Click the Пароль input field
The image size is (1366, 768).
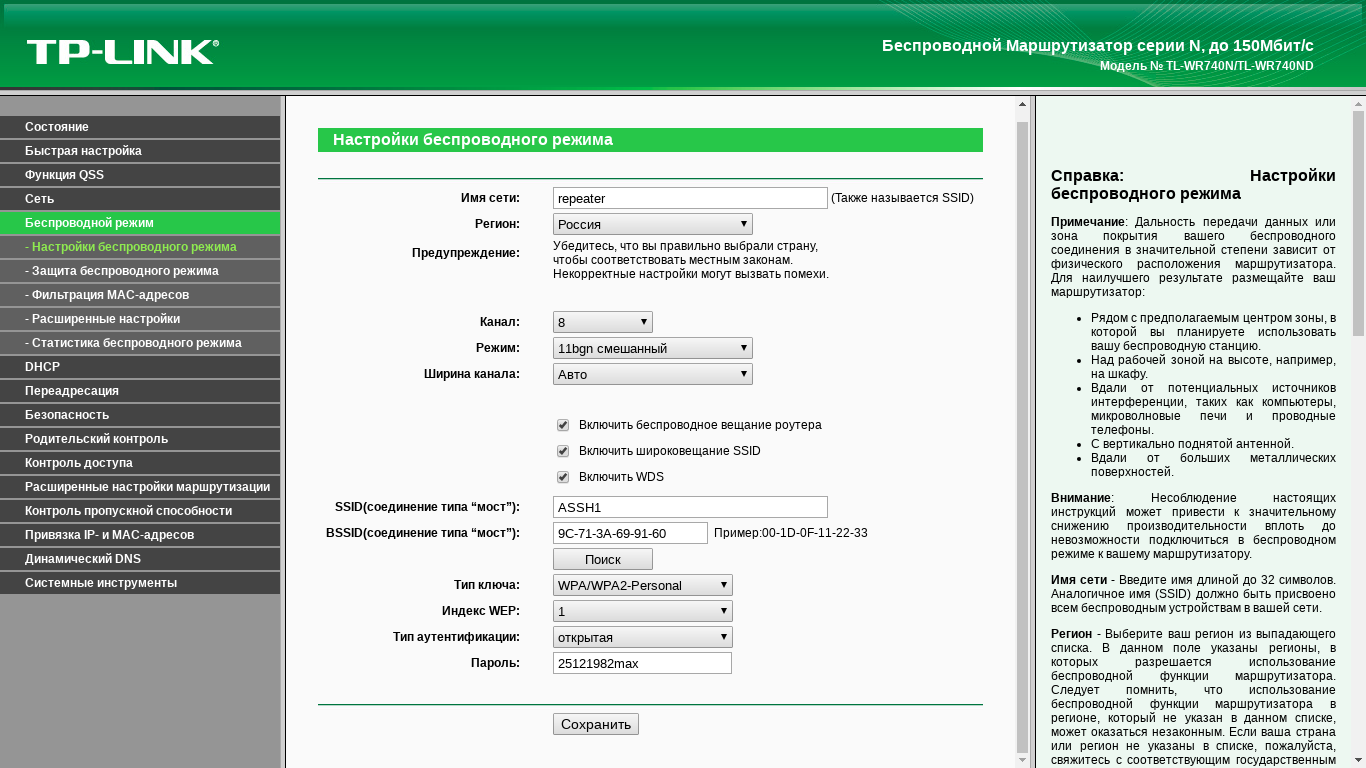point(642,663)
